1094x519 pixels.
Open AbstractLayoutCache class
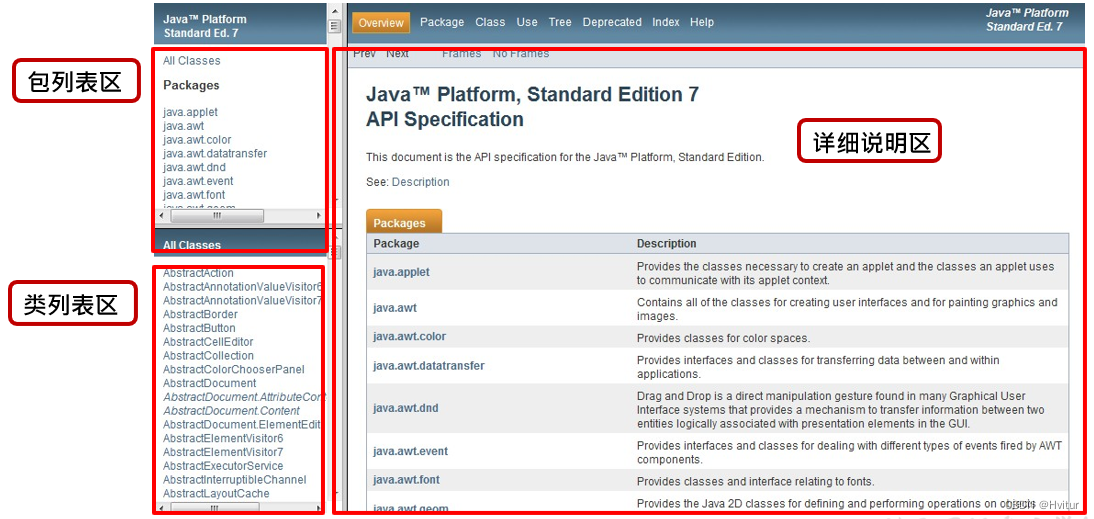[x=216, y=493]
